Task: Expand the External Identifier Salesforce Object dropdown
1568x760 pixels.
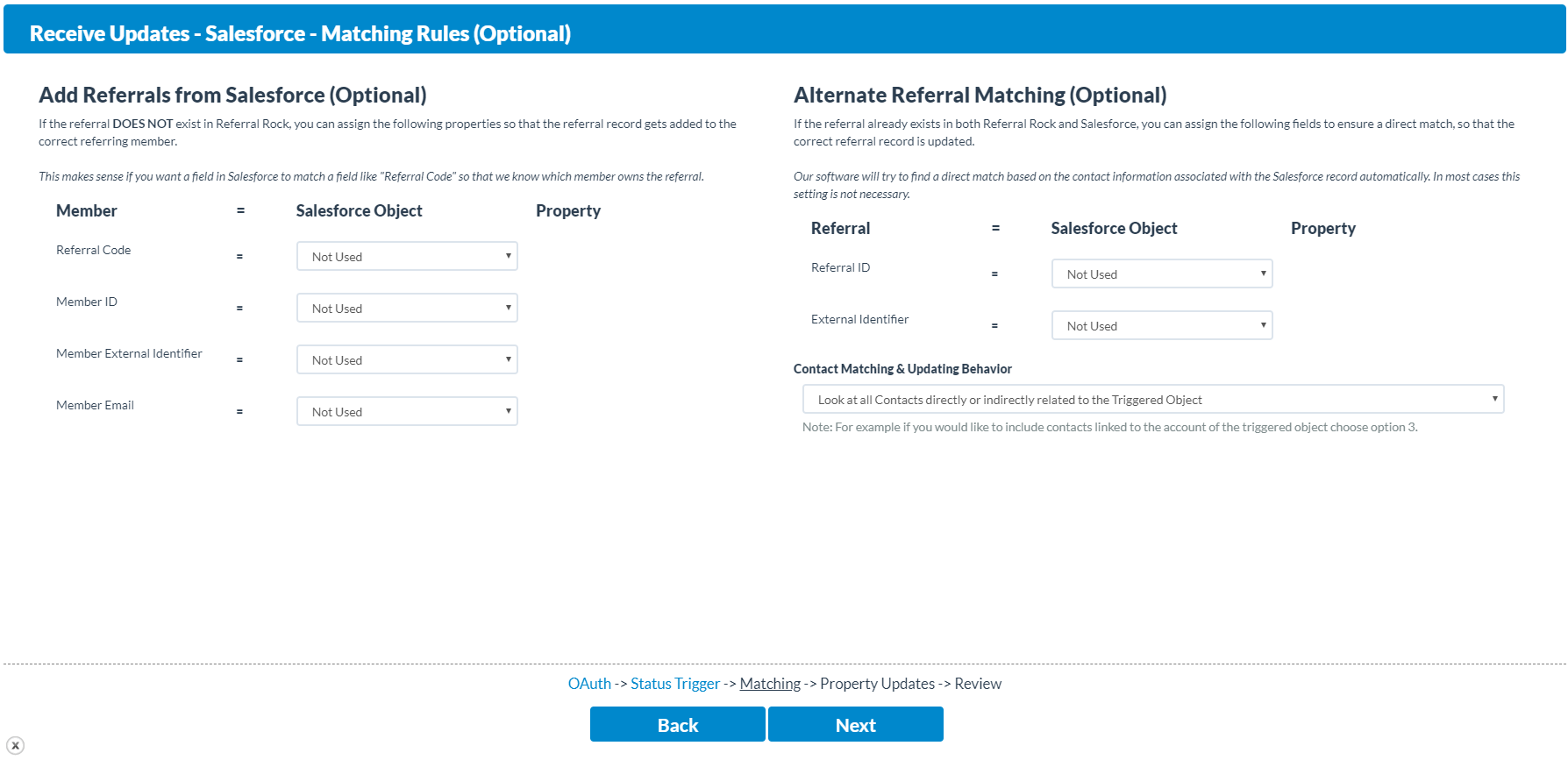Action: (x=1162, y=325)
